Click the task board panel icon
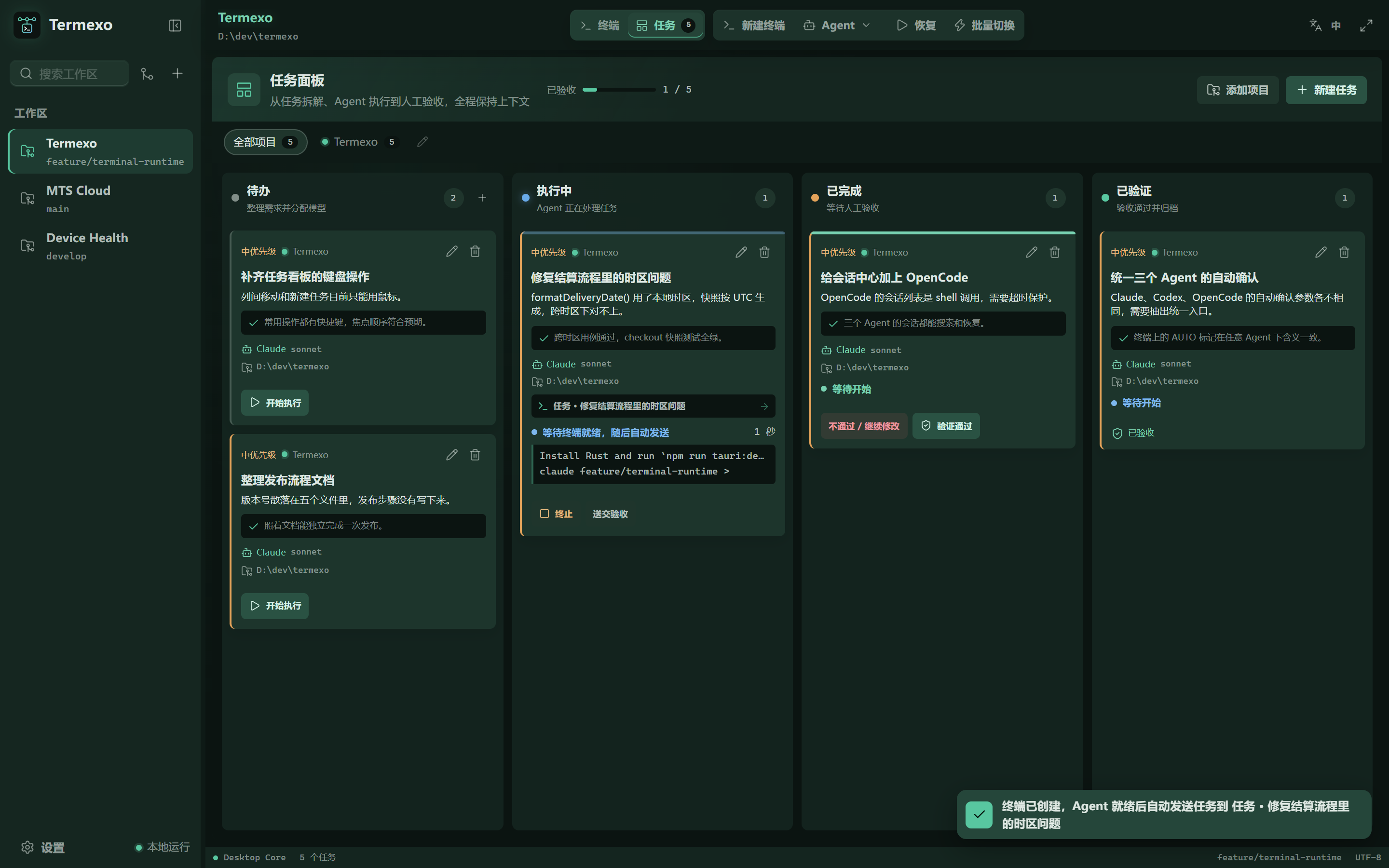 click(x=244, y=90)
